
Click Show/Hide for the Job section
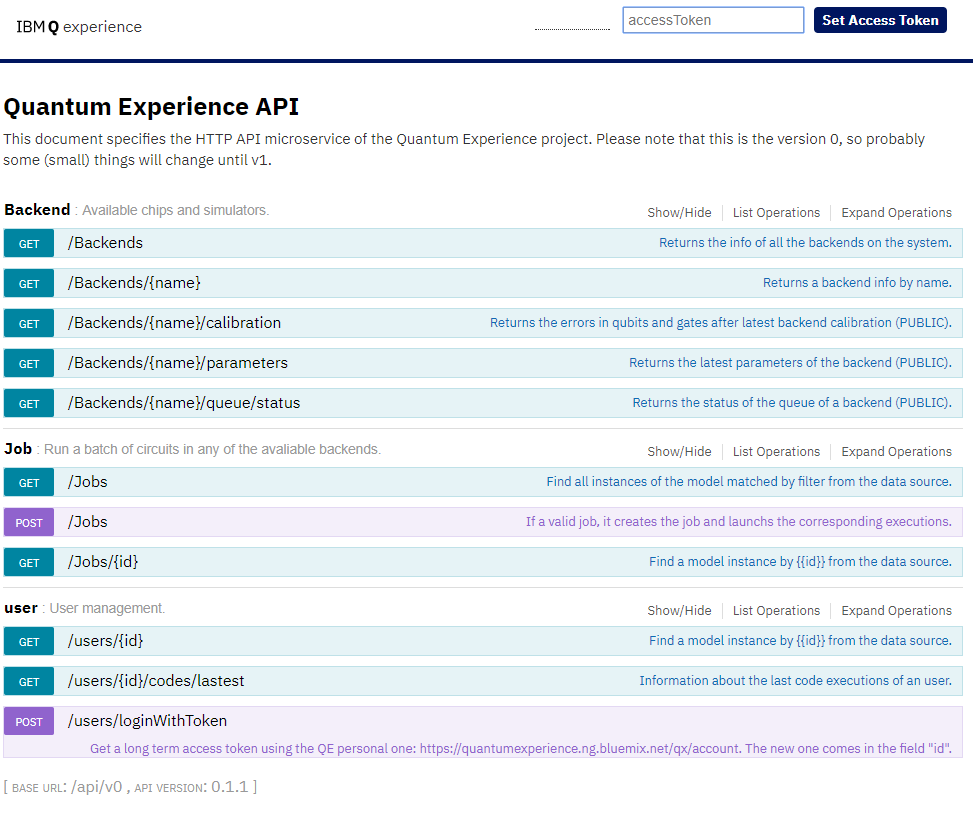(679, 451)
